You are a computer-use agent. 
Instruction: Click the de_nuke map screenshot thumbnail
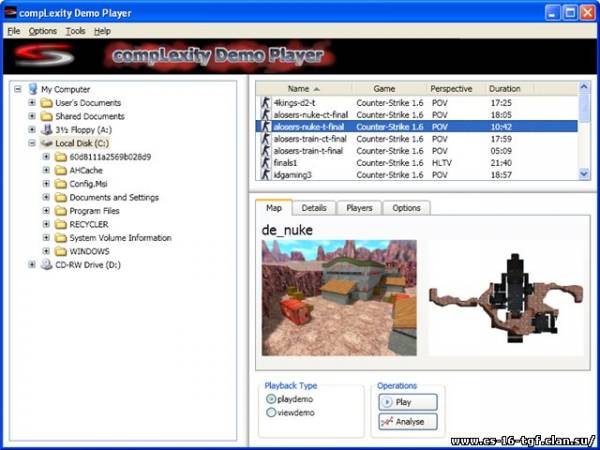point(339,298)
